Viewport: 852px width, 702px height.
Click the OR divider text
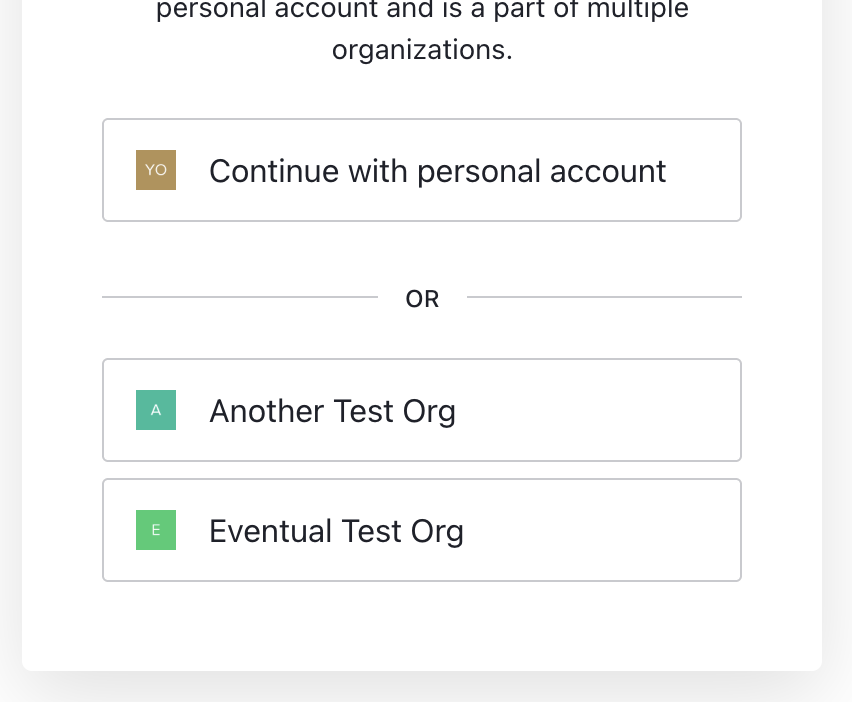(x=422, y=298)
